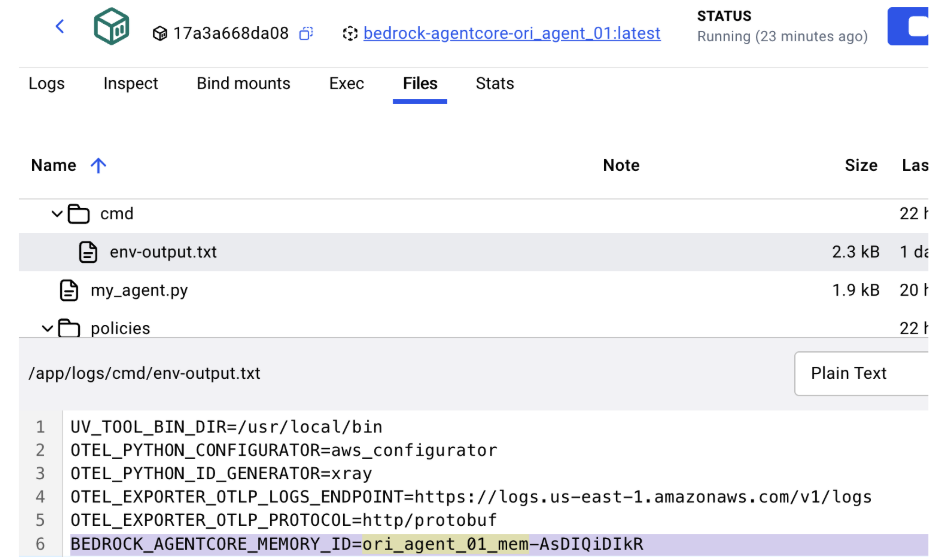Click the green container cube icon

(x=111, y=26)
